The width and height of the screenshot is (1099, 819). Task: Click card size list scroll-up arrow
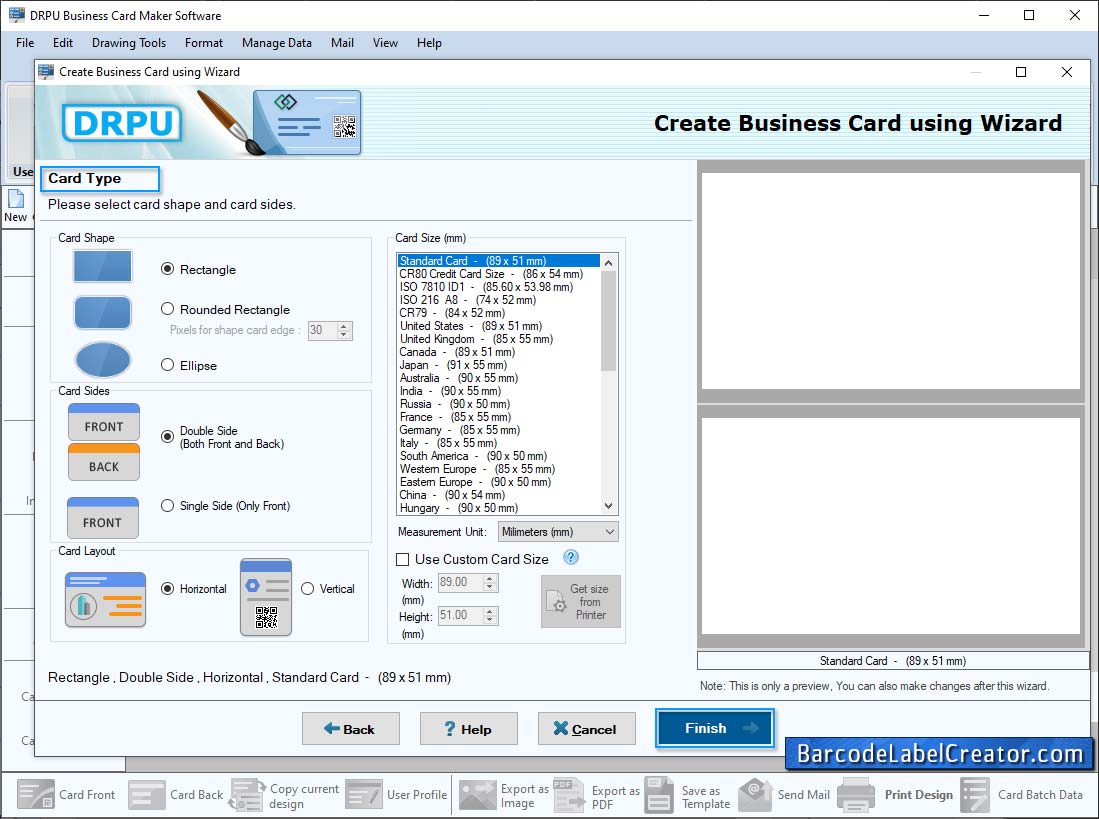[608, 263]
